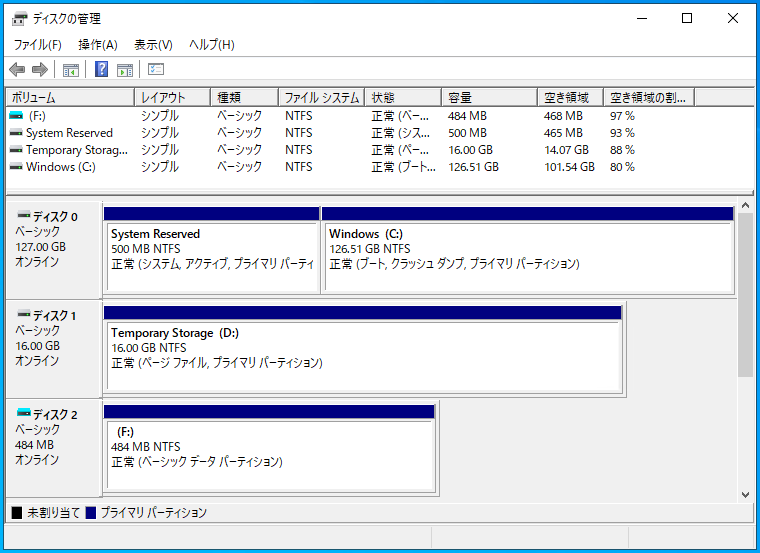760x553 pixels.
Task: Click the Forward arrow toolbar icon
Action: pos(40,69)
